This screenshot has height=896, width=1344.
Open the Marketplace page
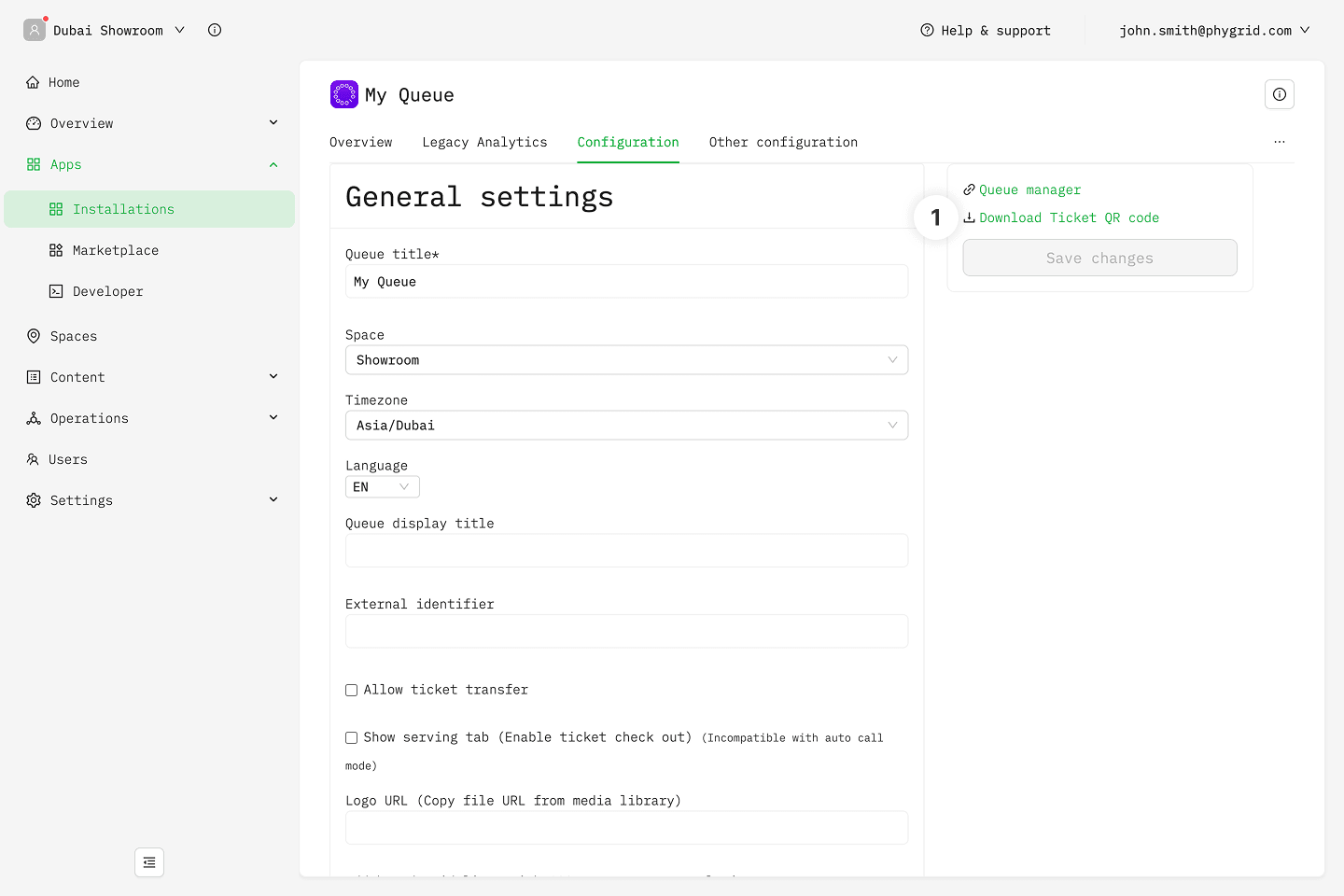pyautogui.click(x=115, y=250)
